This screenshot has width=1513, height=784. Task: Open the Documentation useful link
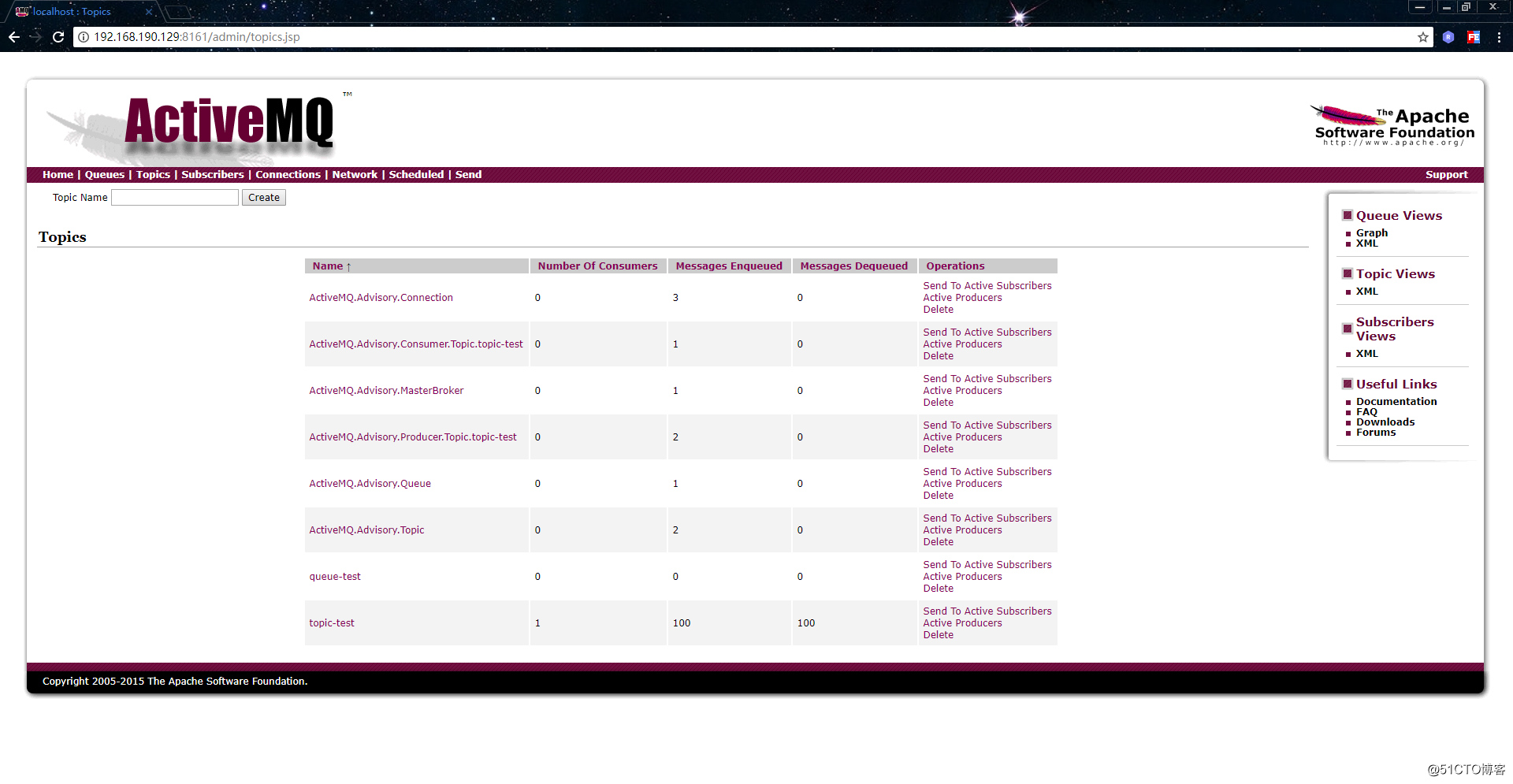tap(1396, 402)
